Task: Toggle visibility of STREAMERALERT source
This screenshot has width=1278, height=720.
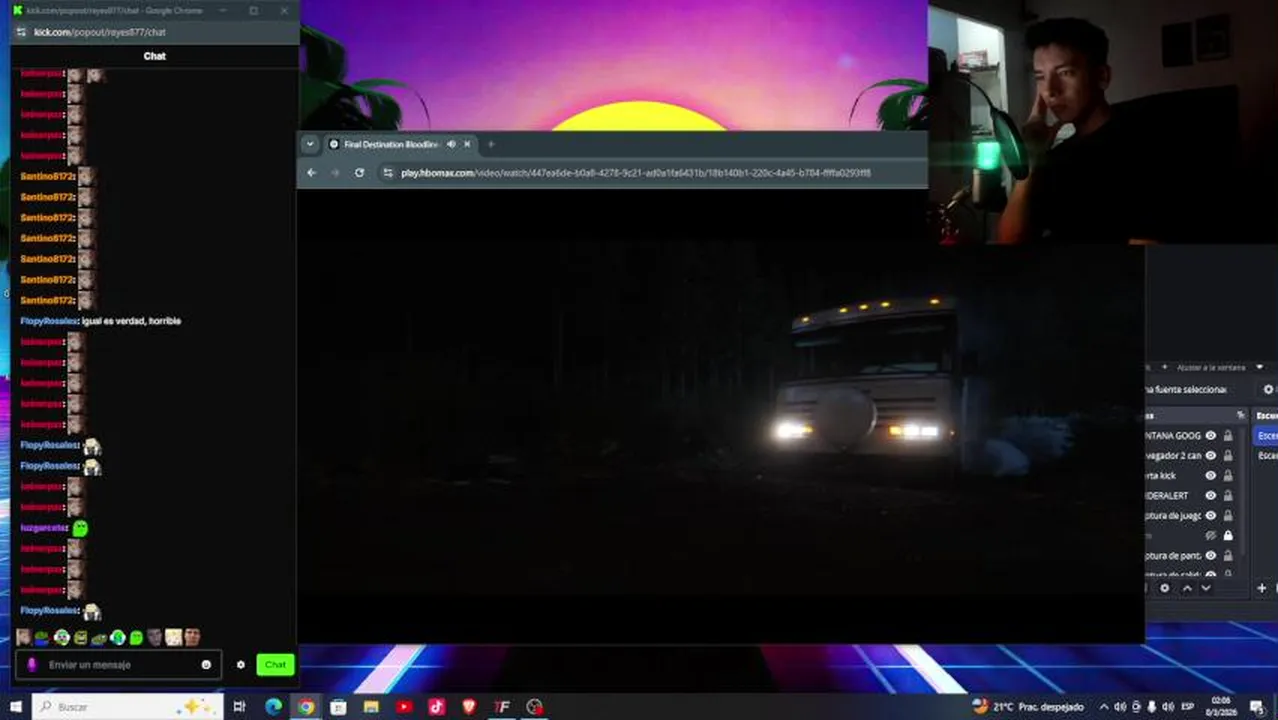Action: click(x=1211, y=496)
